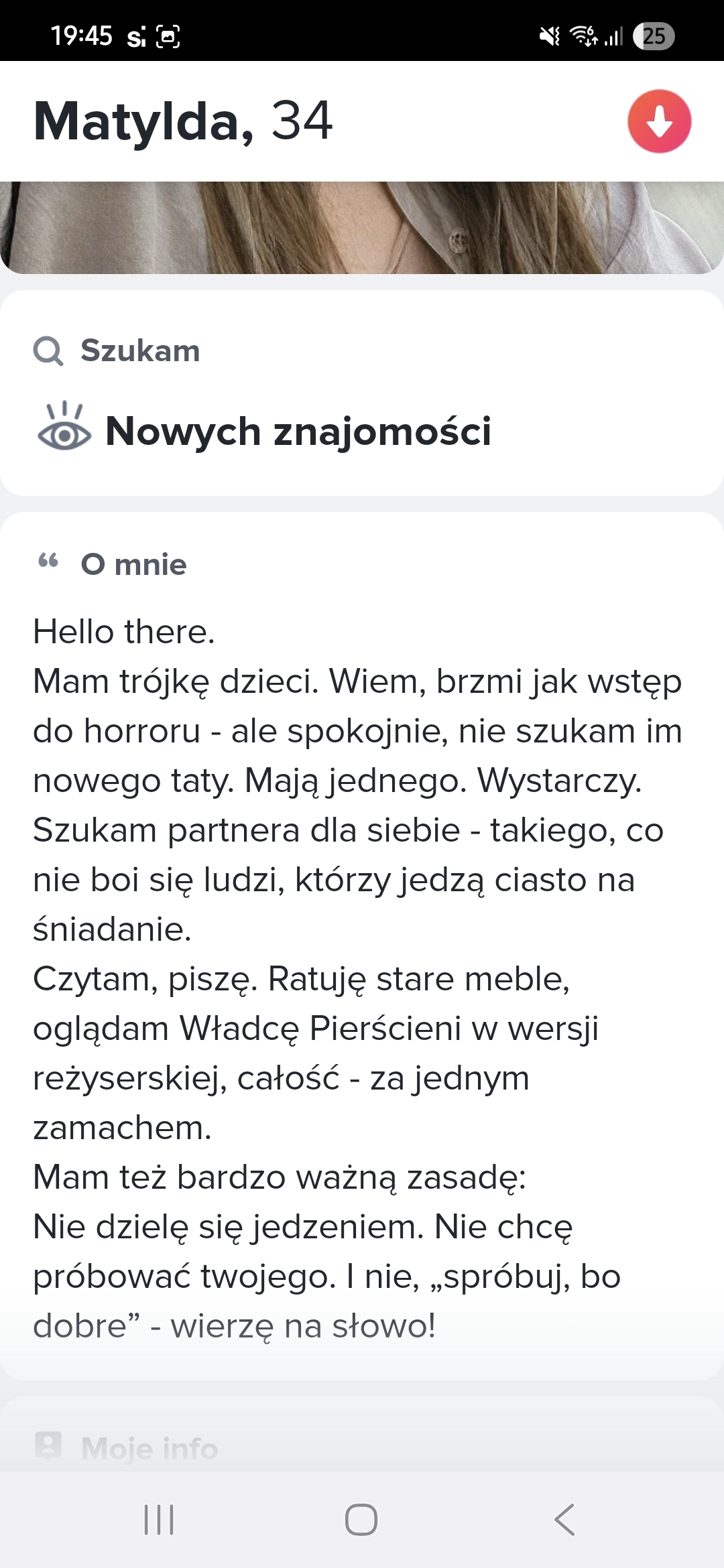Tap the quote mark icon by O mnie
Image resolution: width=724 pixels, height=1568 pixels.
point(48,561)
